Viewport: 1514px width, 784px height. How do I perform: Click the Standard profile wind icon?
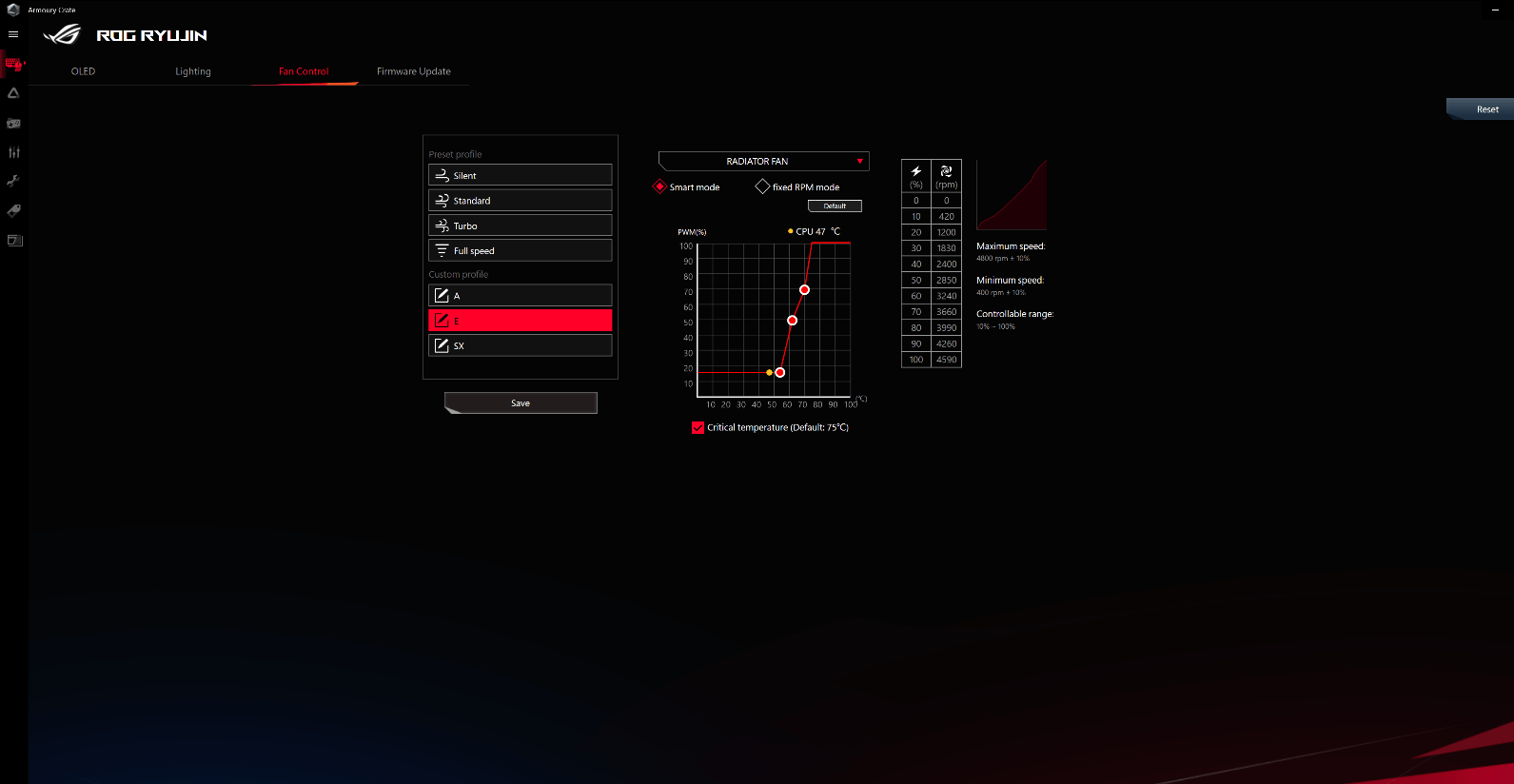pos(442,201)
